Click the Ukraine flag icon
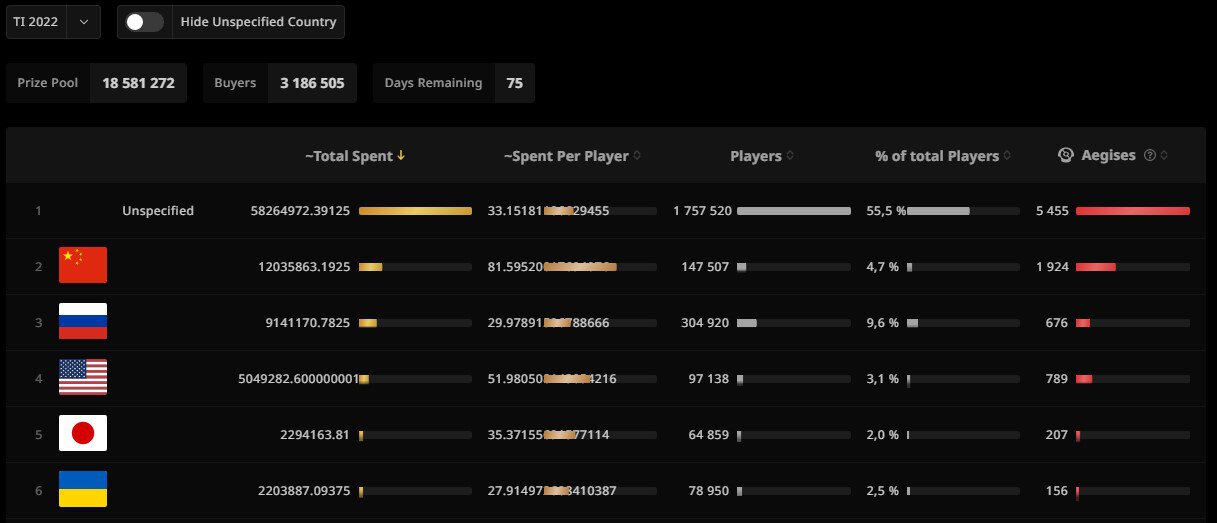The width and height of the screenshot is (1217, 523). 83,490
